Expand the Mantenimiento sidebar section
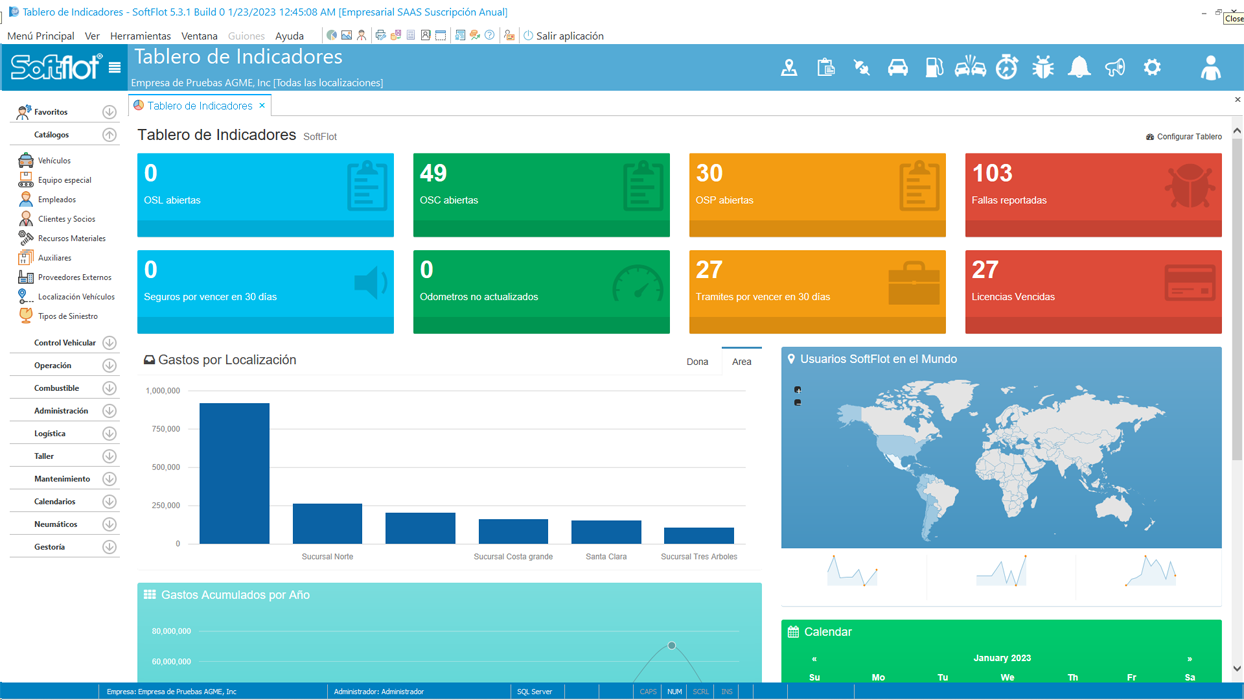The width and height of the screenshot is (1244, 700). pyautogui.click(x=109, y=479)
